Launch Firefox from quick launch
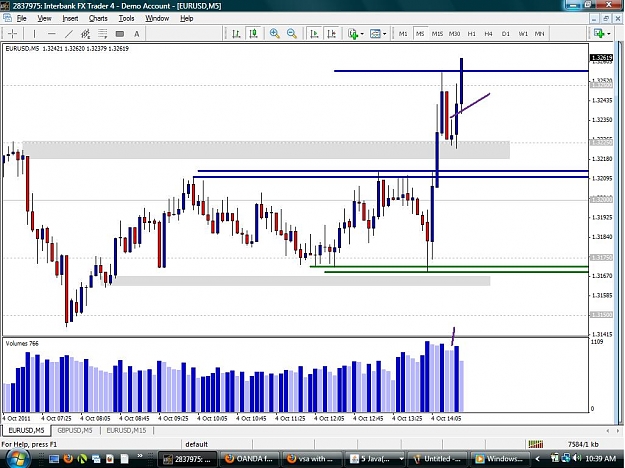Screen dimensions: 625x468 (68, 459)
